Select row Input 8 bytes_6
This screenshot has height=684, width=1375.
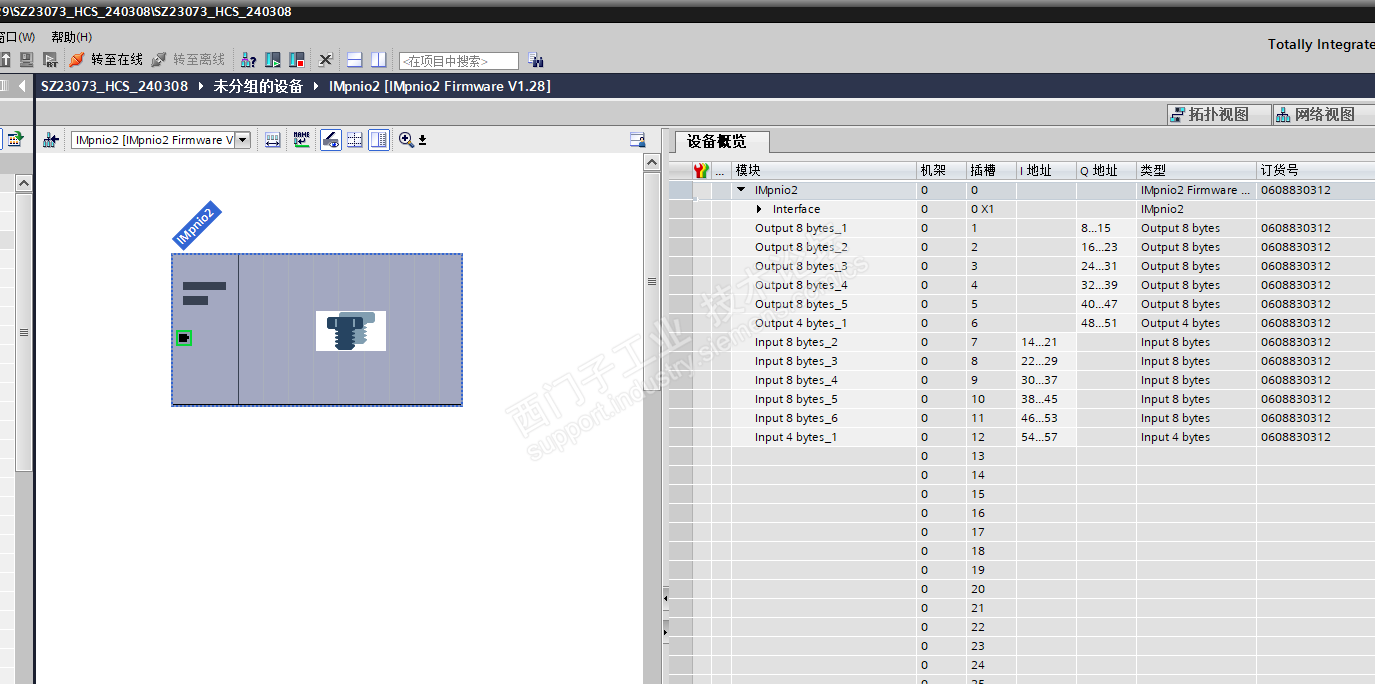[x=1021, y=418]
